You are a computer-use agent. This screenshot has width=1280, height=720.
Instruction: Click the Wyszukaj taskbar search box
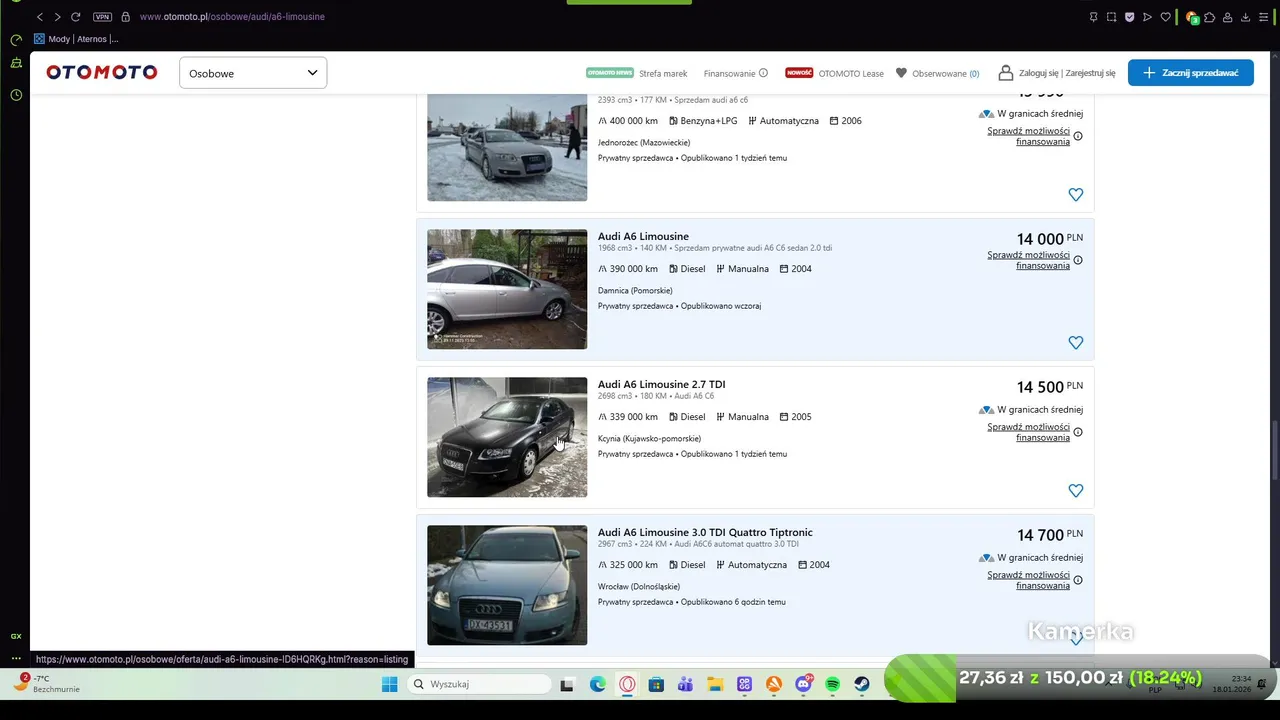tap(480, 684)
